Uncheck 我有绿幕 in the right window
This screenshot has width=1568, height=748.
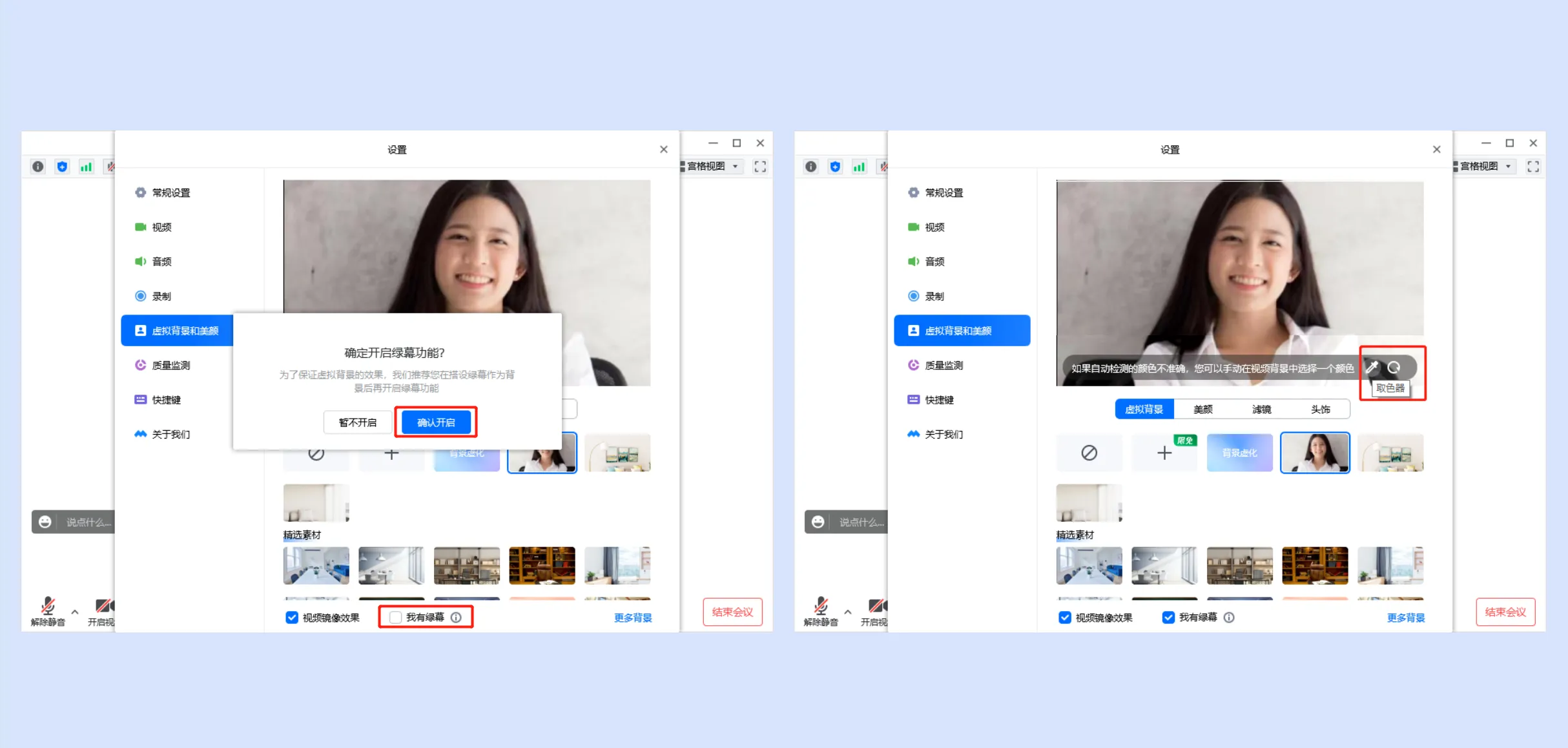[x=1168, y=618]
